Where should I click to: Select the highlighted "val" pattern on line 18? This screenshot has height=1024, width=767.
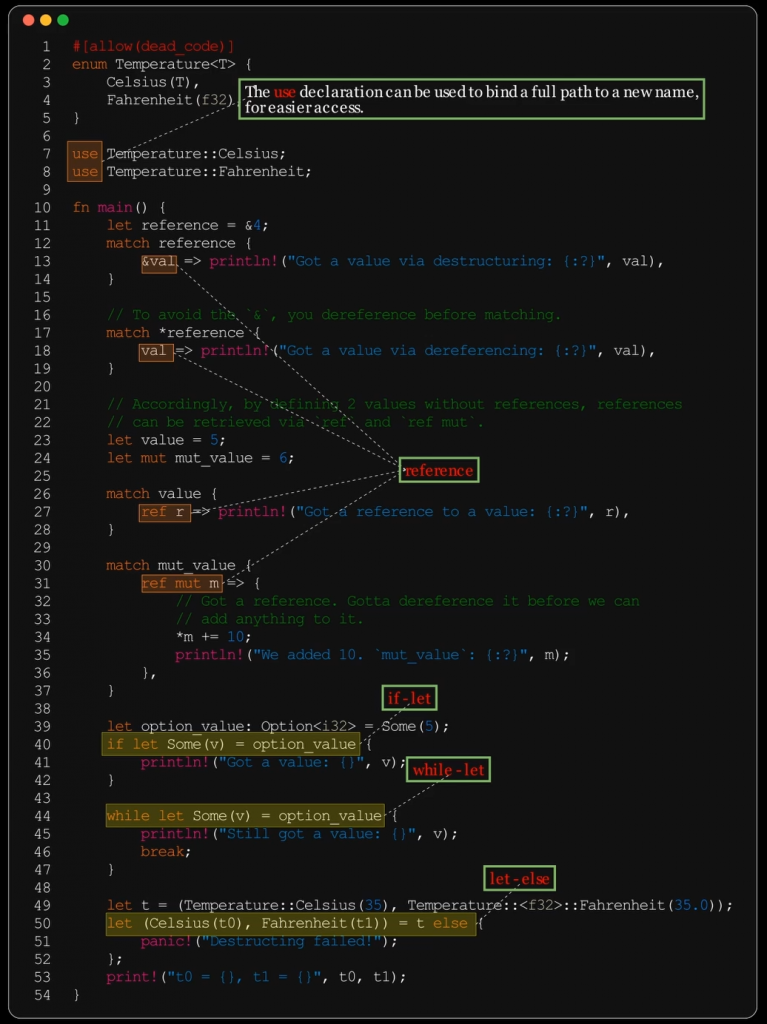point(155,351)
